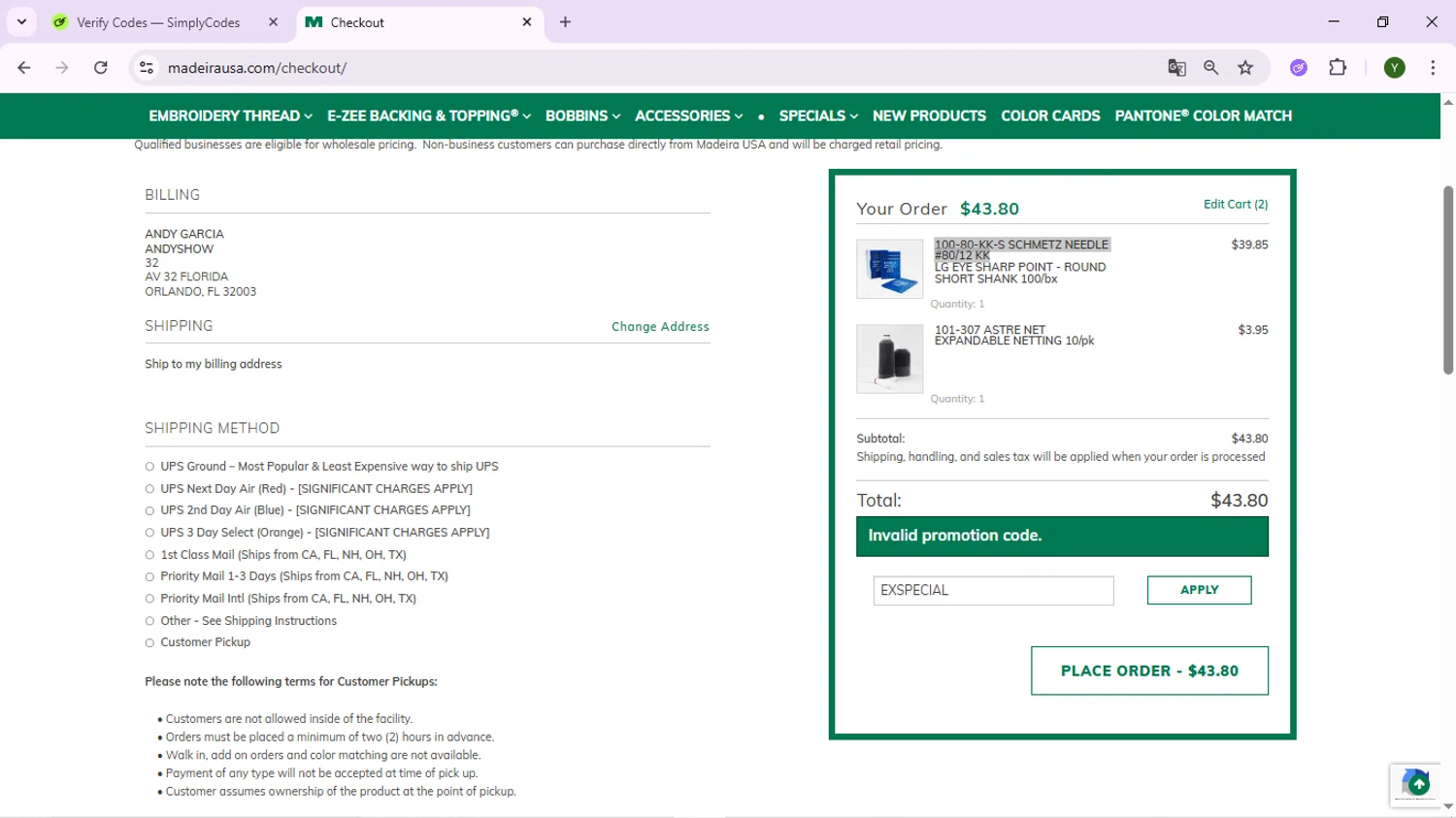1456x818 pixels.
Task: Open the tab search dropdown arrow
Action: coord(21,21)
